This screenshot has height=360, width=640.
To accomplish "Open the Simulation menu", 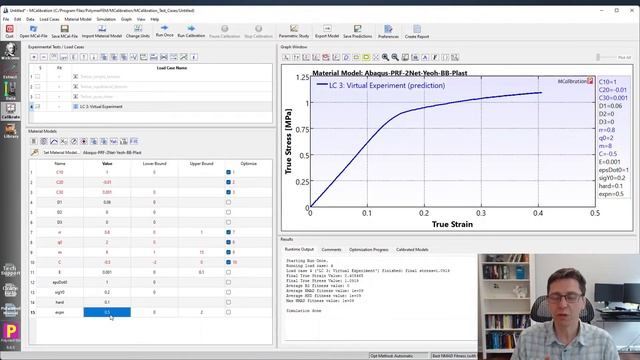I will [106, 19].
